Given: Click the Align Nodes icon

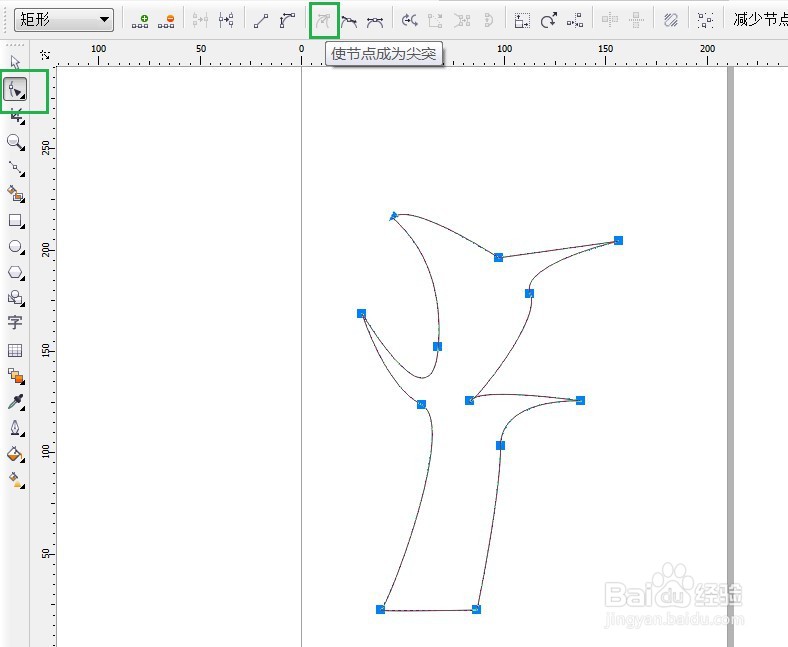Looking at the screenshot, I should (x=574, y=21).
